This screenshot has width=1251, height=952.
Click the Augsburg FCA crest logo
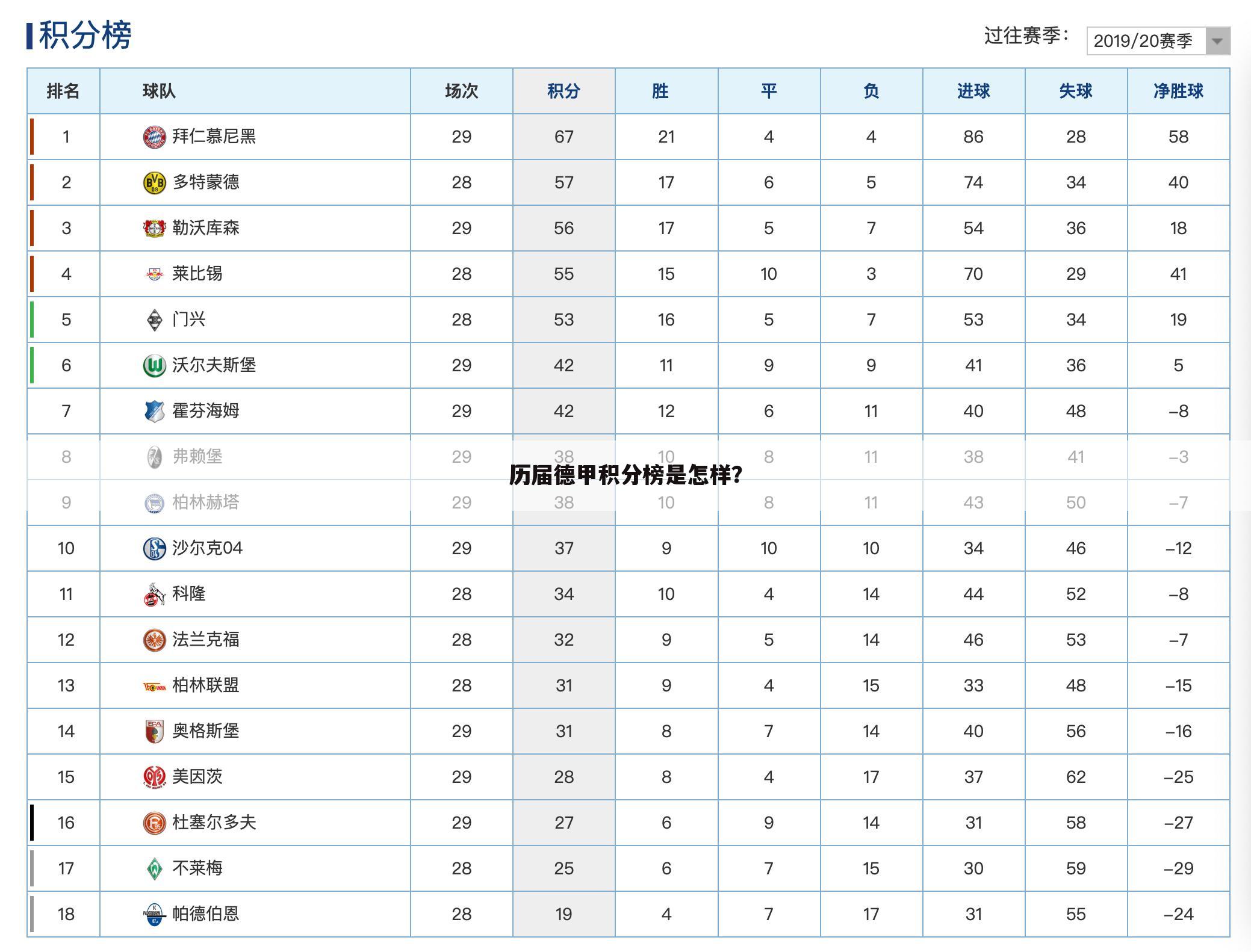click(154, 732)
